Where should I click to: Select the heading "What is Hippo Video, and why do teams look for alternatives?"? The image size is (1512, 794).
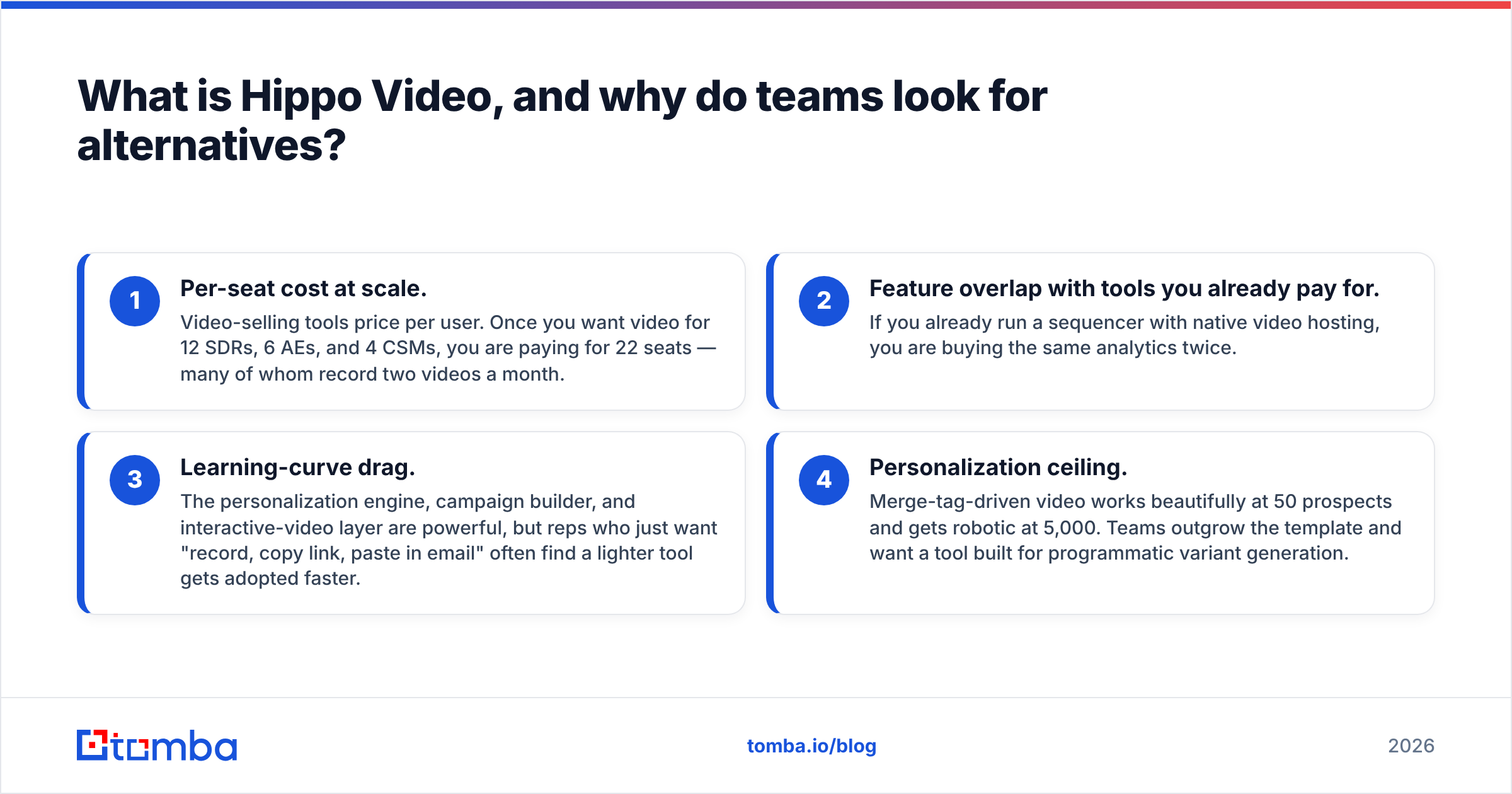[562, 120]
